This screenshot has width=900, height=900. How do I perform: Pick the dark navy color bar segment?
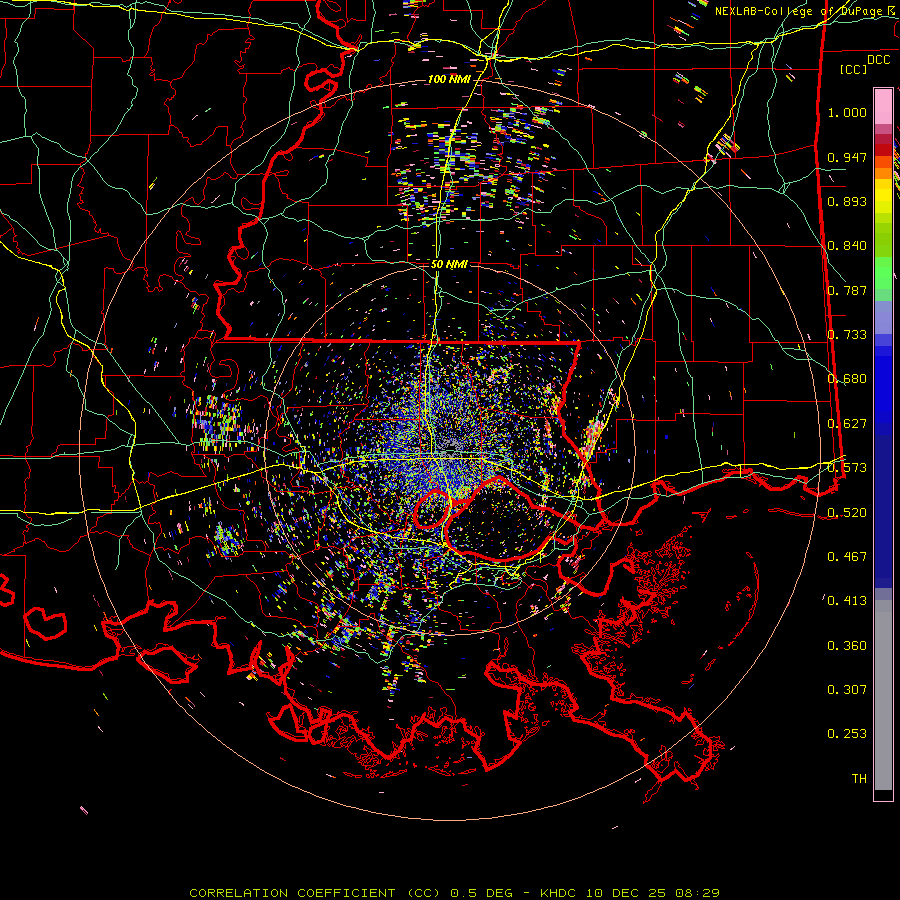pos(883,511)
